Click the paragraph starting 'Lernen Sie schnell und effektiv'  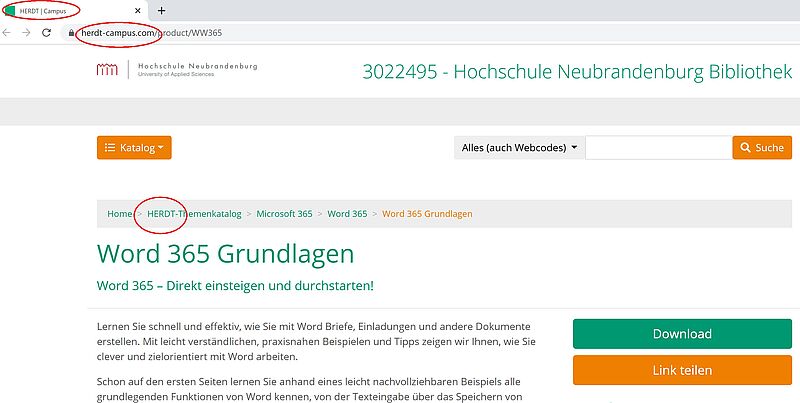316,341
